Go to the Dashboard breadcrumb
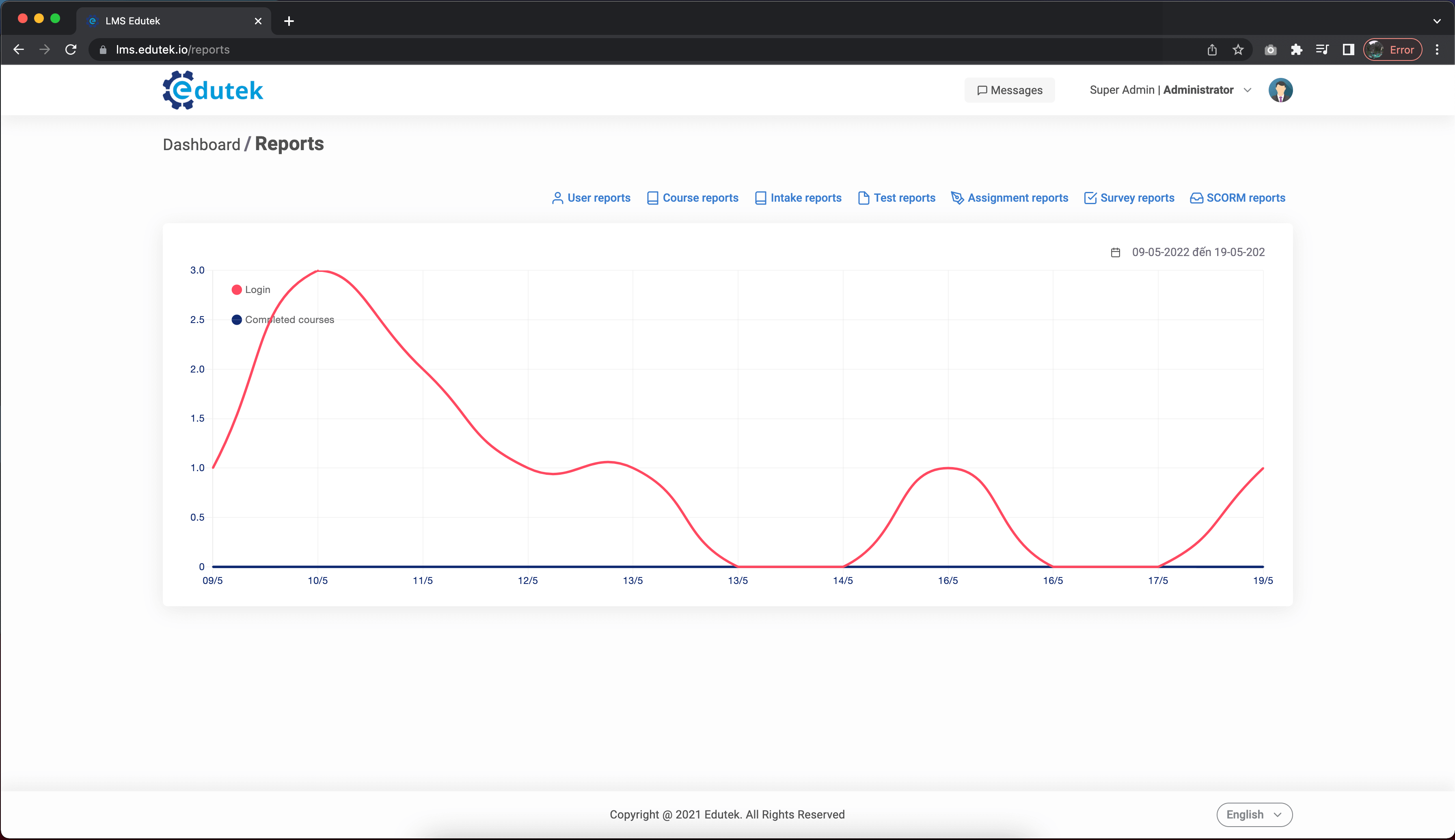This screenshot has height=840, width=1455. click(x=201, y=144)
